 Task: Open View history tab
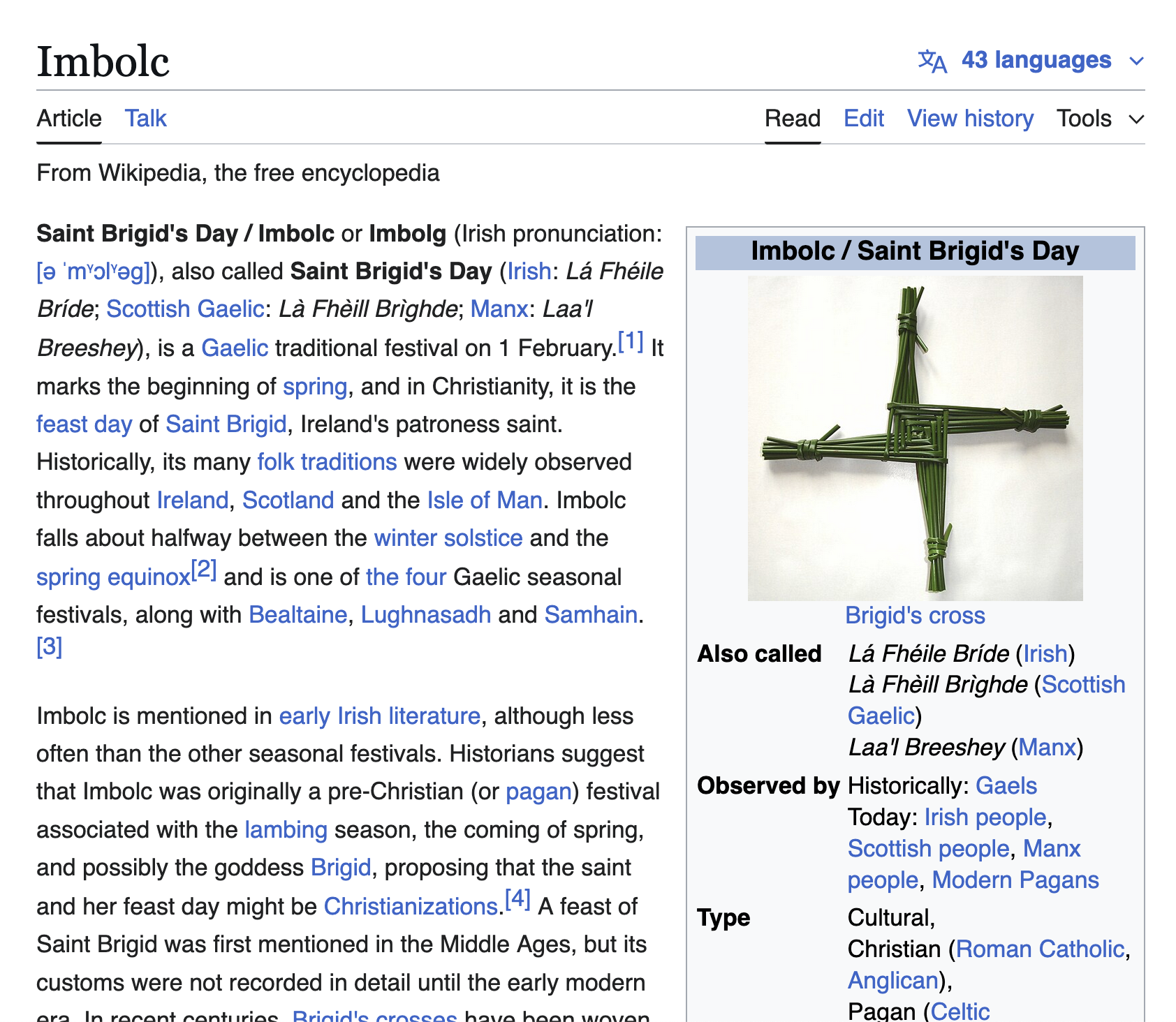(970, 119)
